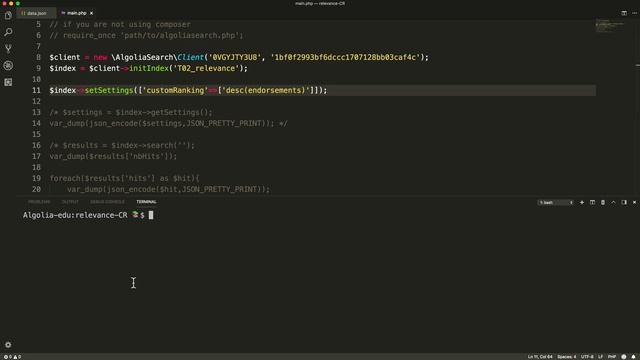Click the code minimap preview
Screen dimensions: 640x360
tap(610, 25)
